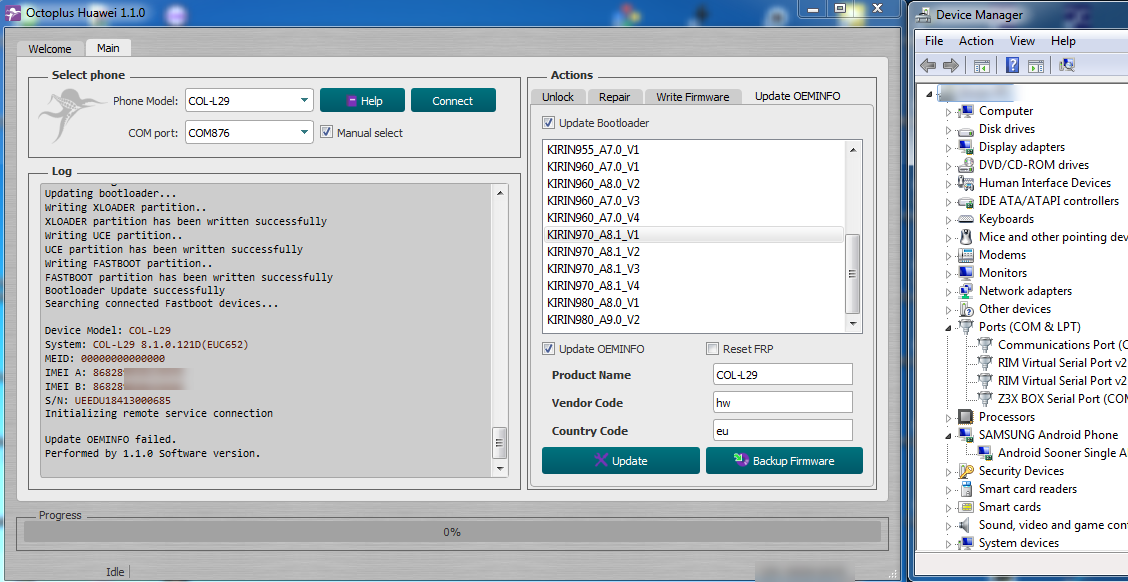Select Monitors icon in device tree
The image size is (1128, 582).
pyautogui.click(x=966, y=273)
